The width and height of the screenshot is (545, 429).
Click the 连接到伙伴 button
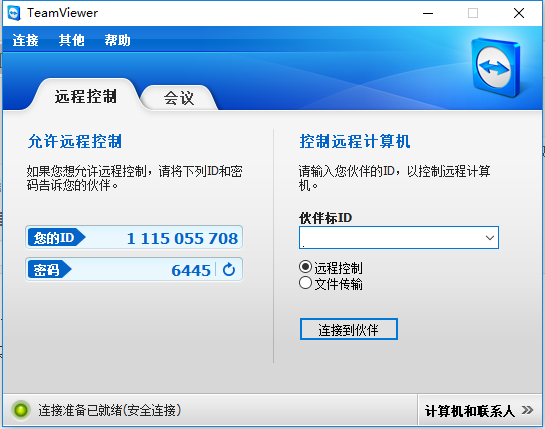(349, 329)
